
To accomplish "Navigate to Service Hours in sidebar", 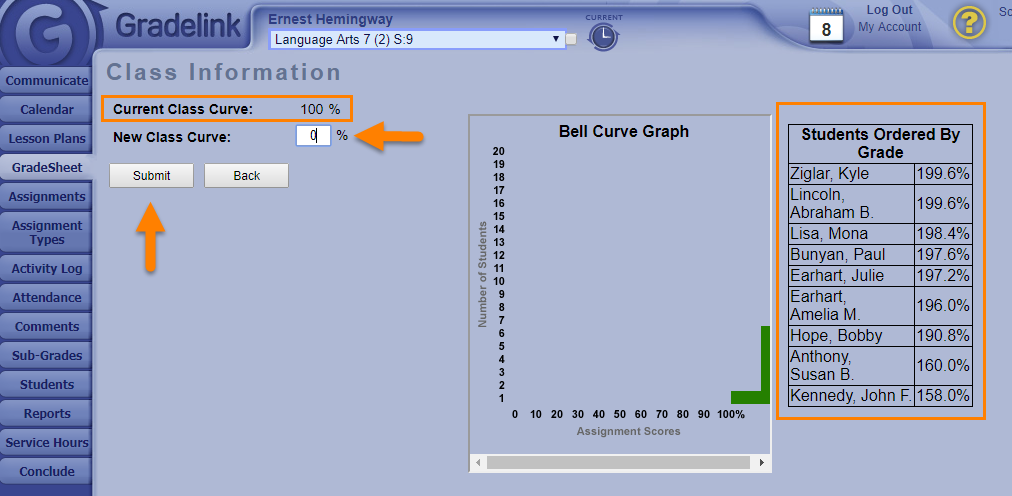I will (46, 443).
